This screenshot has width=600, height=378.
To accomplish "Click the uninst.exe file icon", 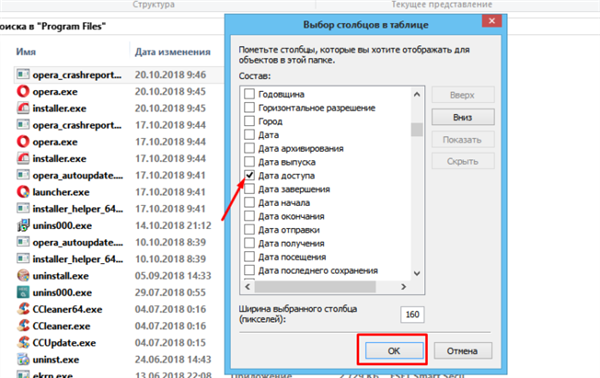I will pos(23,359).
